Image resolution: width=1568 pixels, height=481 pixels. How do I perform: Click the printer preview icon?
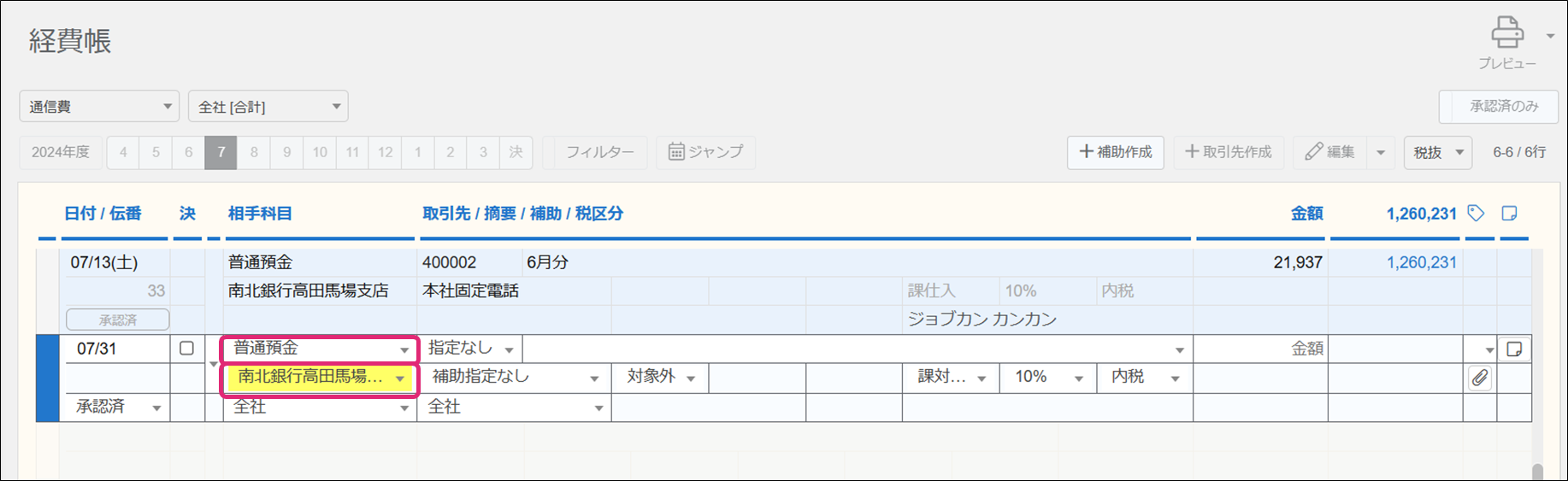pyautogui.click(x=1506, y=34)
